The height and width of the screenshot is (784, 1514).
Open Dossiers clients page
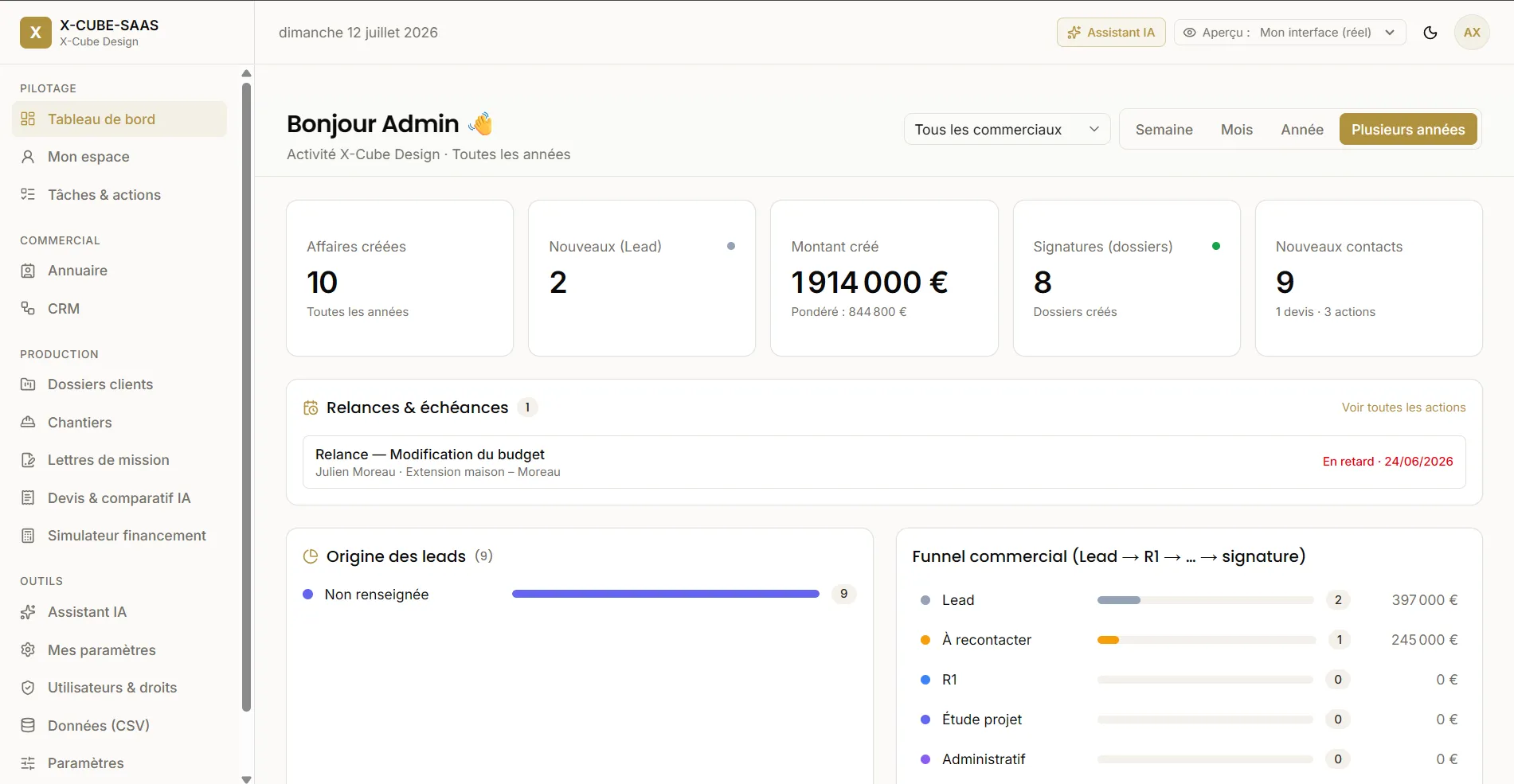tap(119, 384)
